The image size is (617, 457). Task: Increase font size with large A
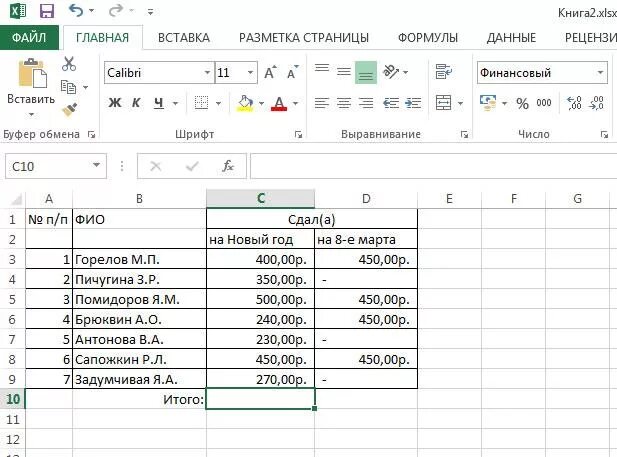(x=270, y=72)
